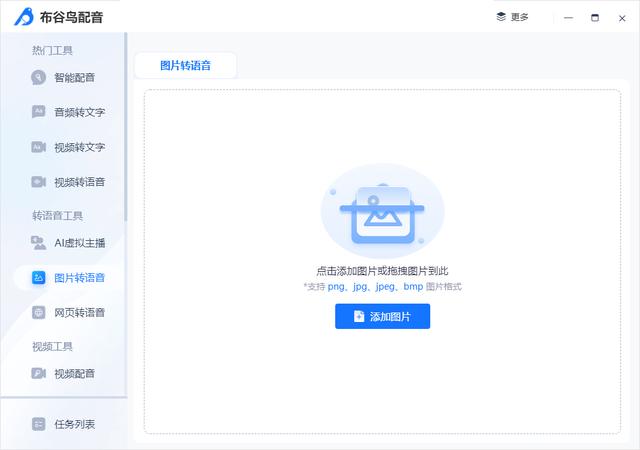Click the 点击添加图片或拖拽图片到此 text
The image size is (640, 450).
coord(382,271)
